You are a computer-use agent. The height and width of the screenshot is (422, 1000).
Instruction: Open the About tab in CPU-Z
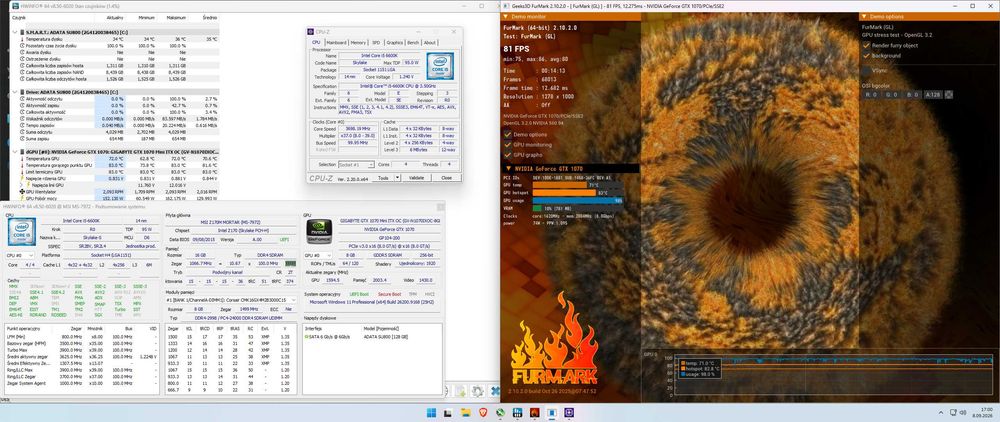[x=430, y=43]
